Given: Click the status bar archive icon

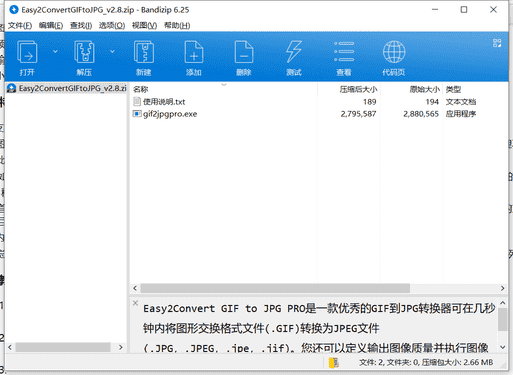Looking at the screenshot, I should point(333,363).
